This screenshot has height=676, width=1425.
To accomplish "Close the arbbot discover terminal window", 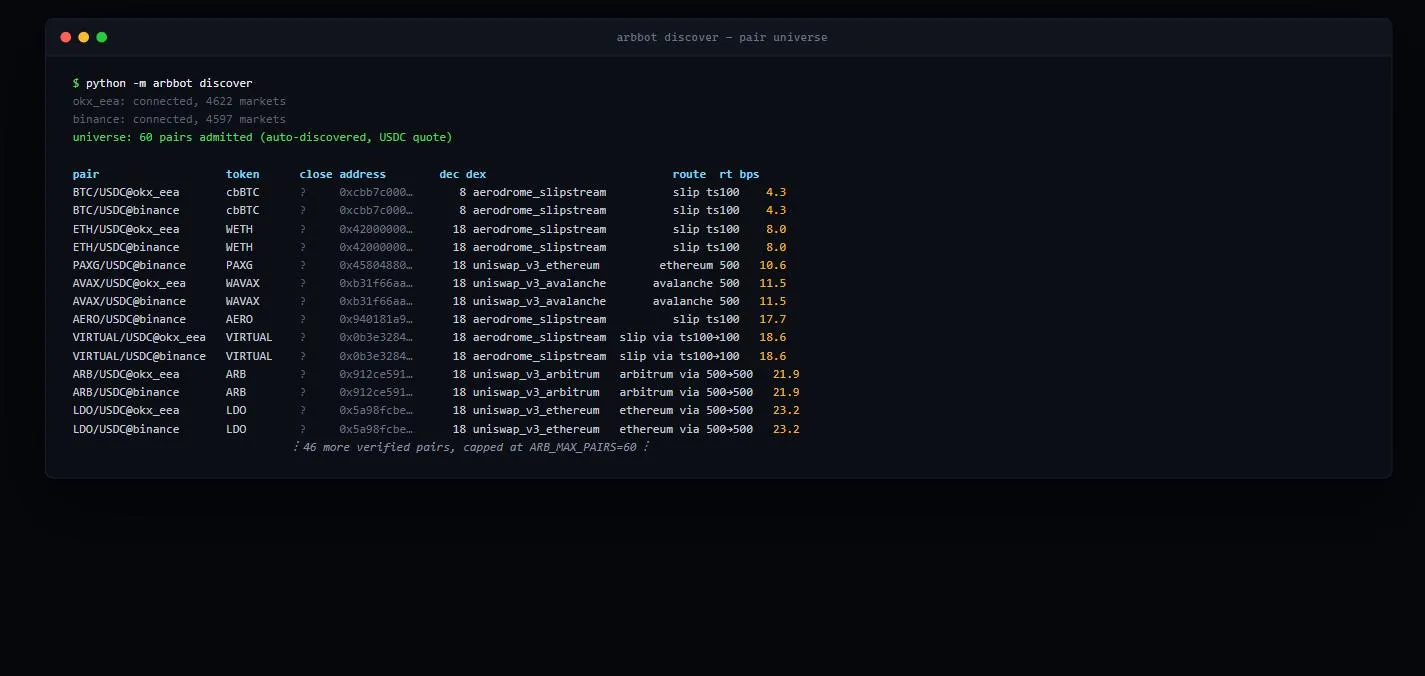I will (66, 37).
